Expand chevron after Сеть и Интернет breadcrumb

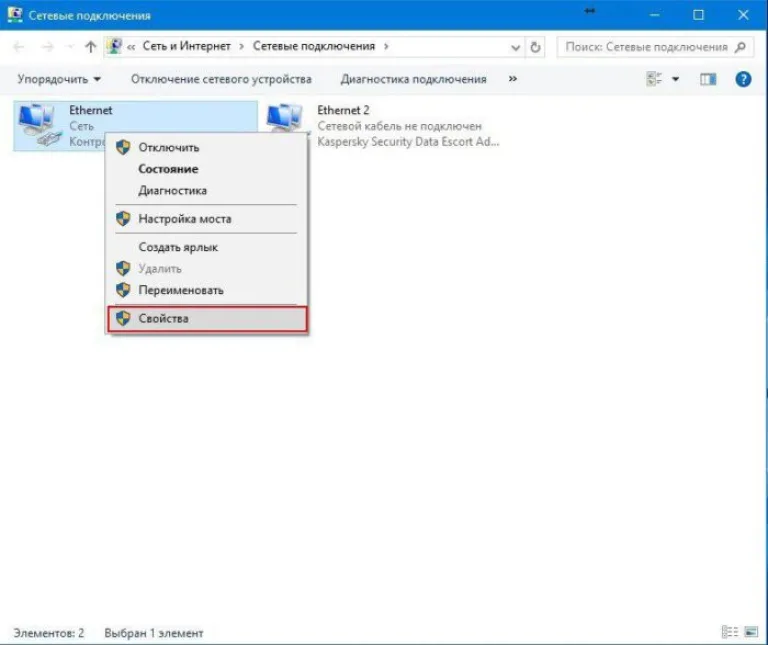tap(241, 47)
